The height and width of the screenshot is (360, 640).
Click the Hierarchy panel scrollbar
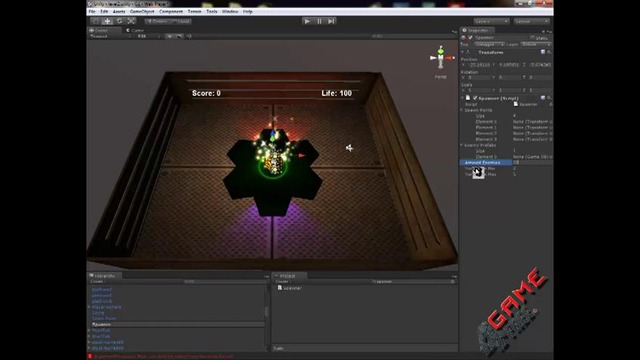click(x=267, y=312)
